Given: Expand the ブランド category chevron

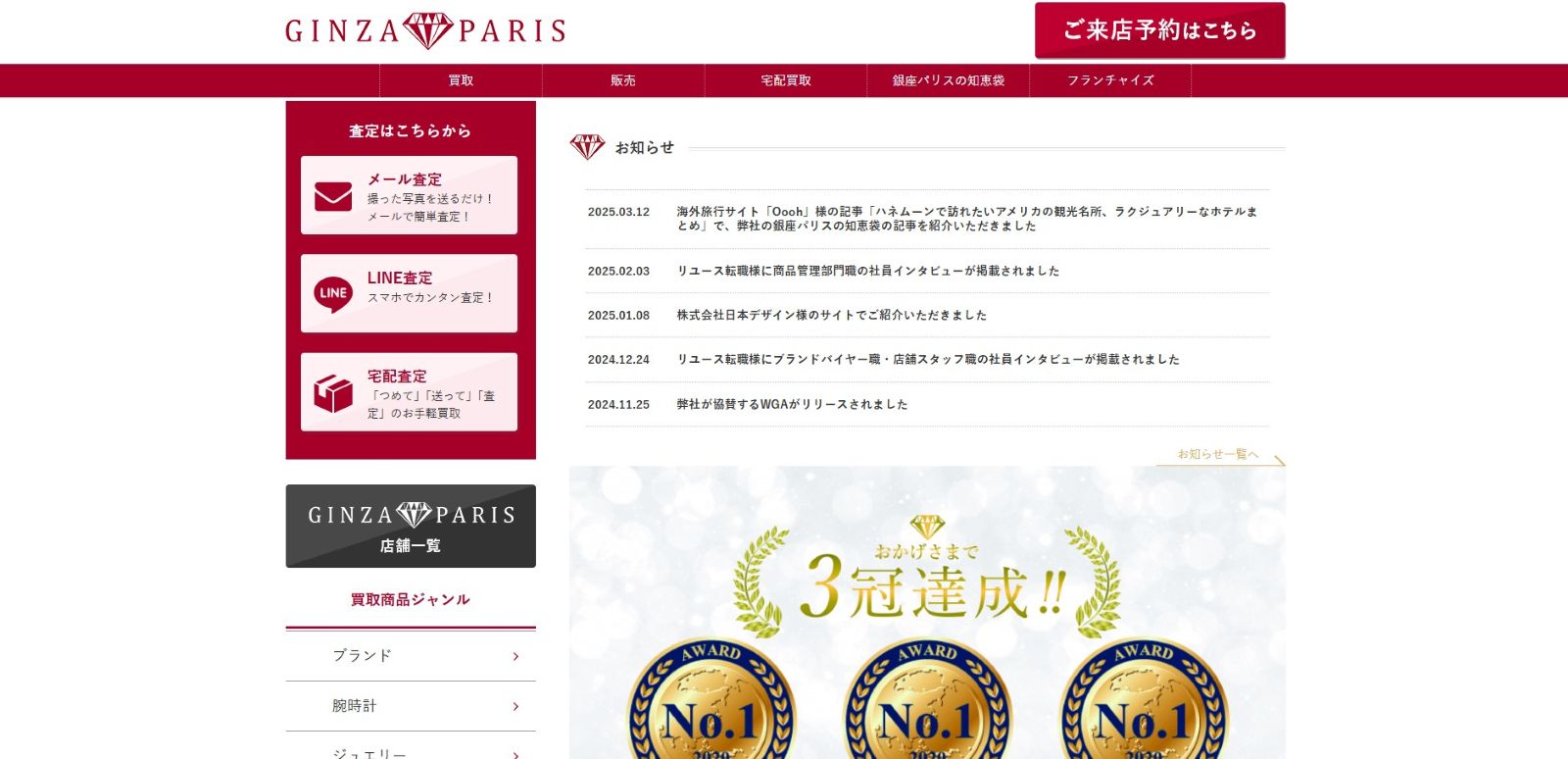Looking at the screenshot, I should coord(515,656).
